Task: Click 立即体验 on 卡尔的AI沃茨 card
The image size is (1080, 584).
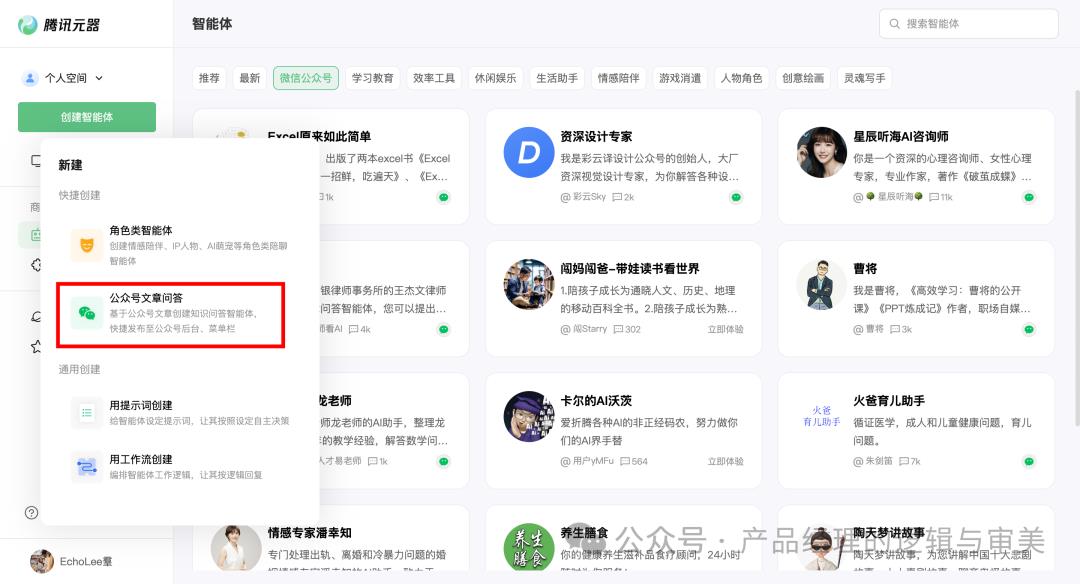Action: (725, 461)
